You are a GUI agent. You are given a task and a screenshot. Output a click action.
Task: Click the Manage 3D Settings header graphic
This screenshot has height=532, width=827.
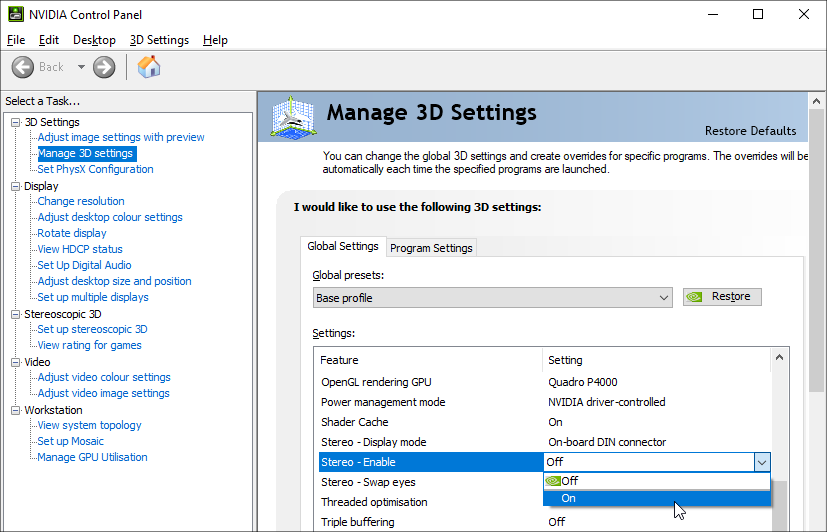[294, 118]
